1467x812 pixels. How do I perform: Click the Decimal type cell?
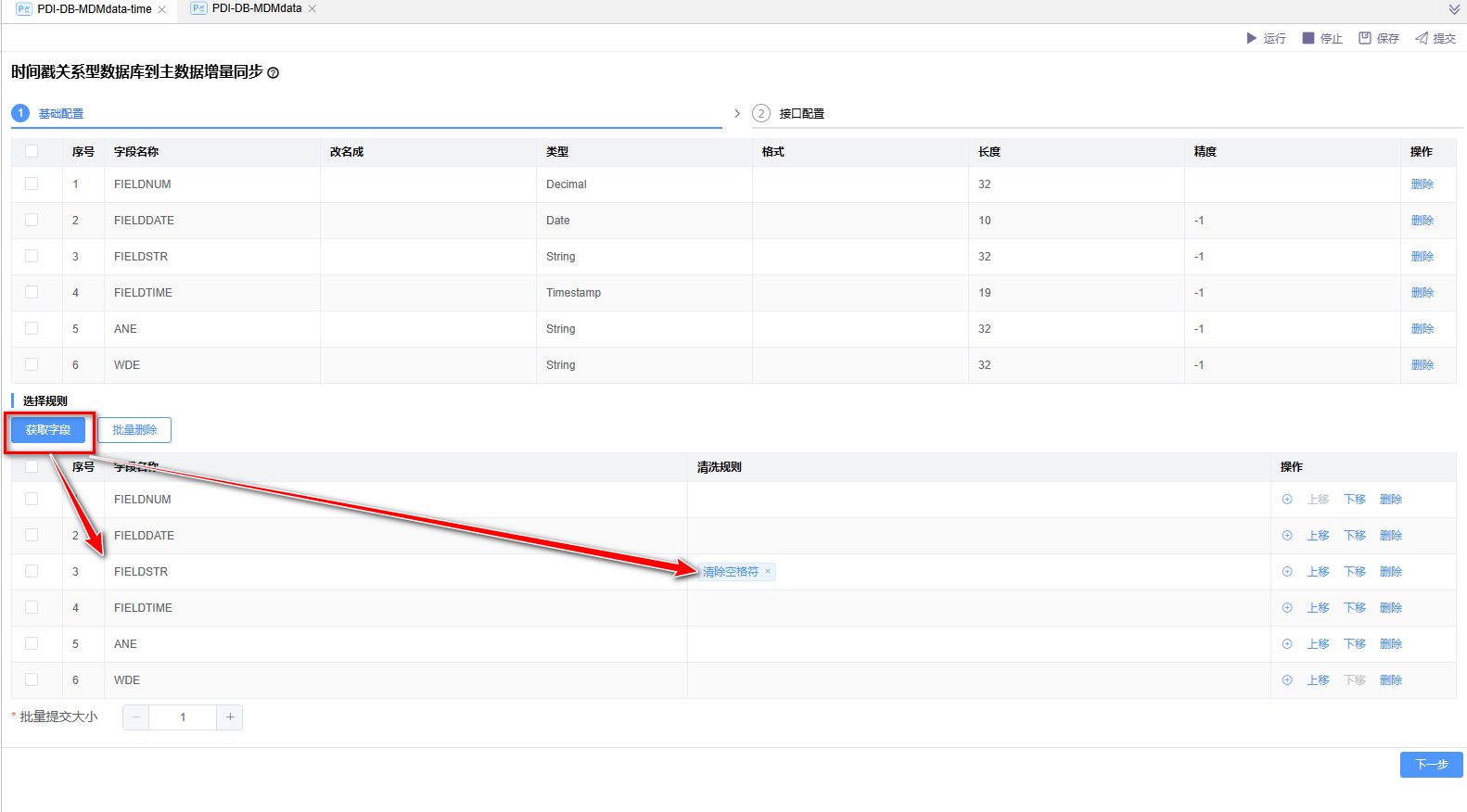(x=644, y=184)
